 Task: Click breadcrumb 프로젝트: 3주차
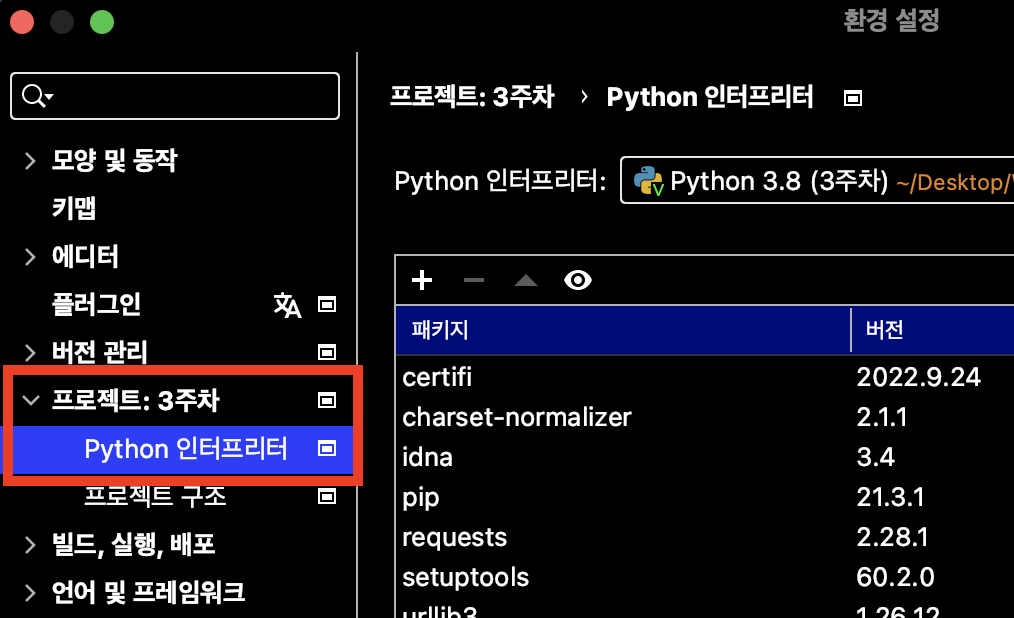(472, 97)
